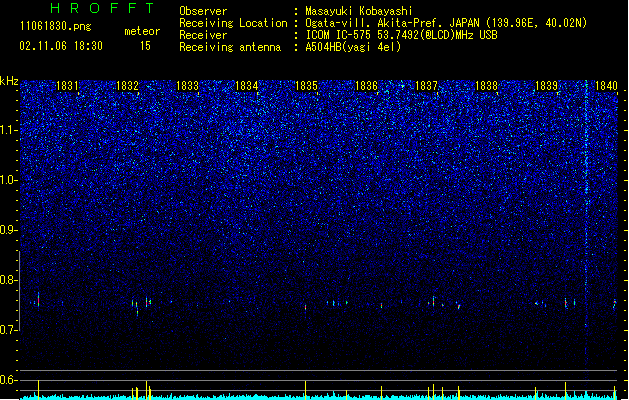Click the 1837 time marker

(426, 86)
